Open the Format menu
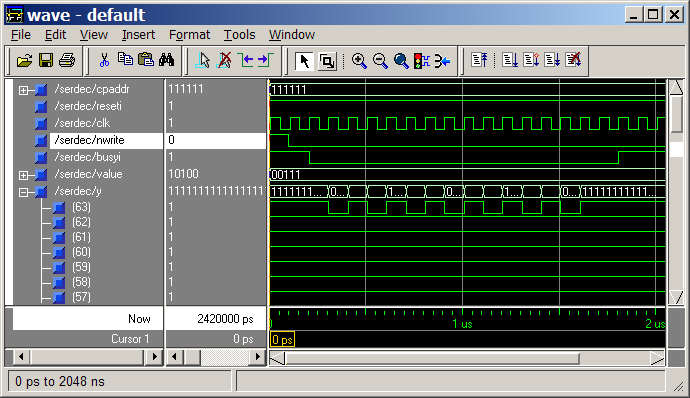 (x=189, y=35)
